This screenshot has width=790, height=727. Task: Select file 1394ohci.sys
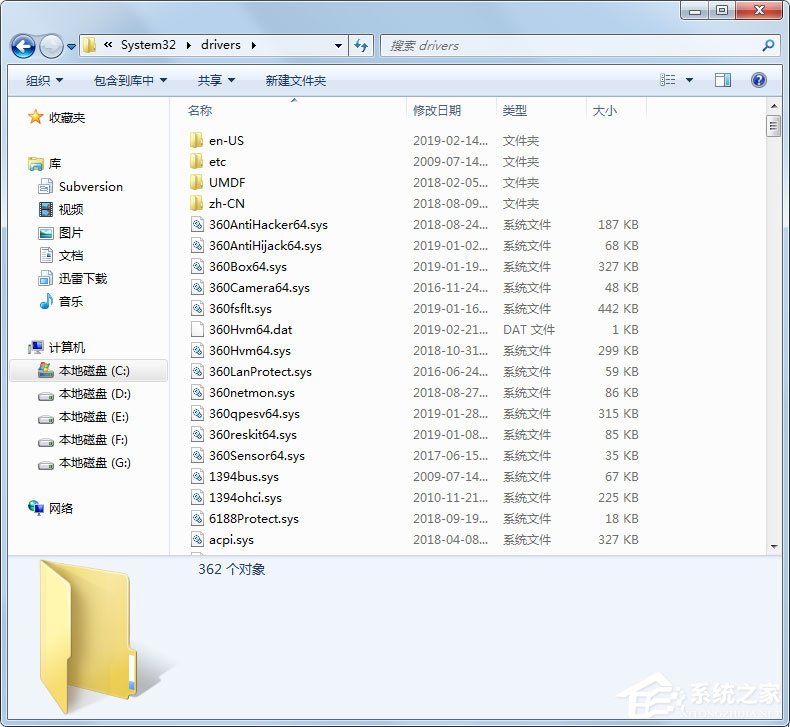245,498
